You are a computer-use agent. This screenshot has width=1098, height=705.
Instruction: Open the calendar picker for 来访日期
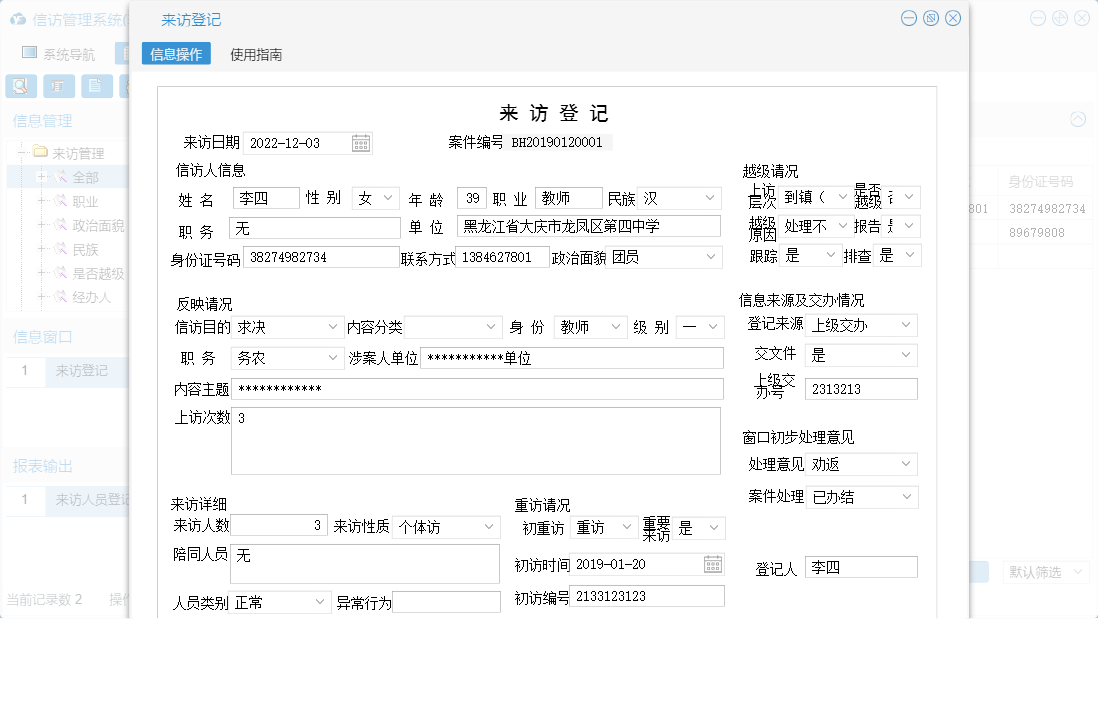(x=360, y=142)
